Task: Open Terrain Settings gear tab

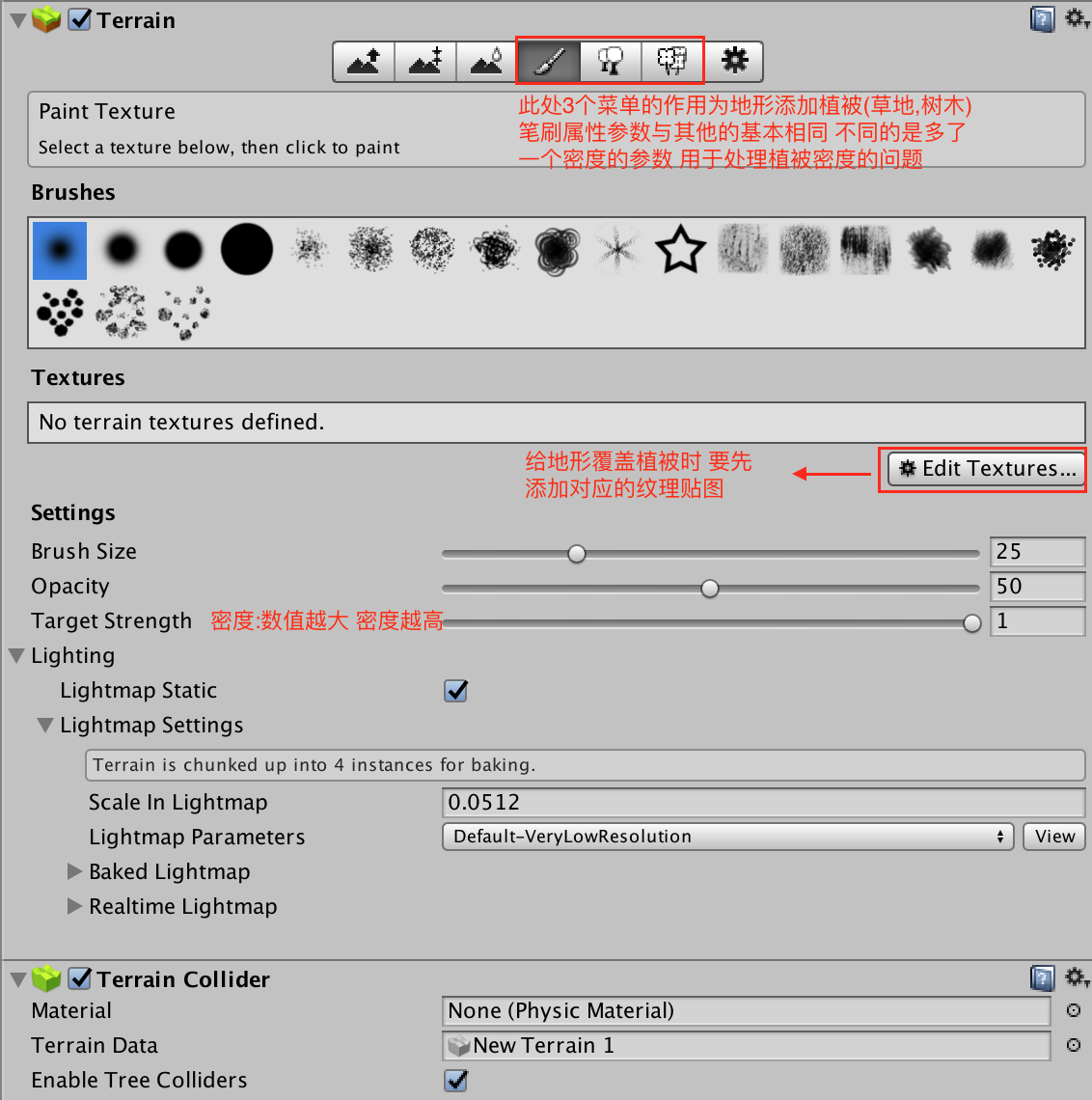Action: coord(733,62)
